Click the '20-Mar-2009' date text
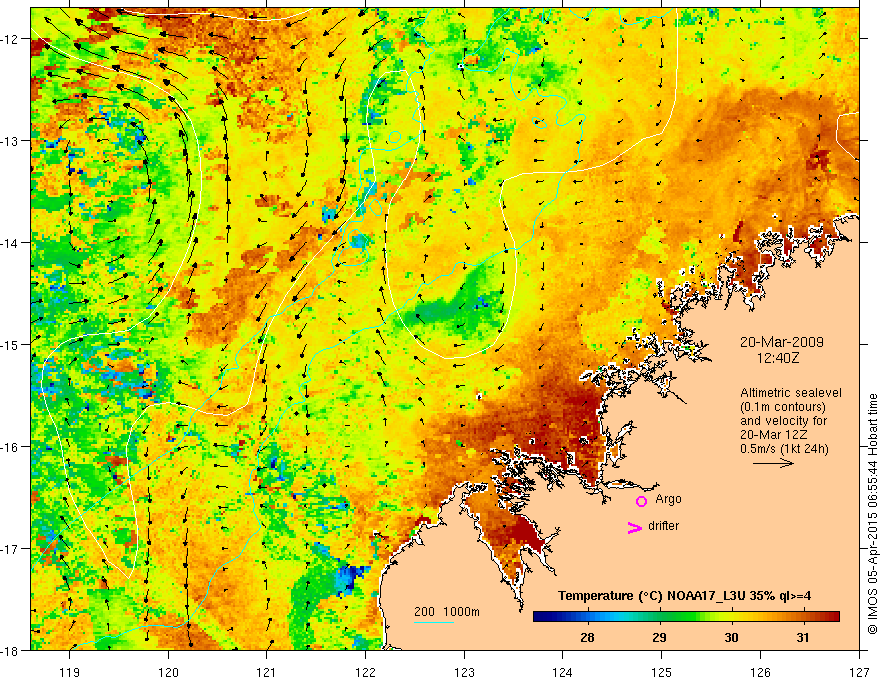 coord(782,342)
